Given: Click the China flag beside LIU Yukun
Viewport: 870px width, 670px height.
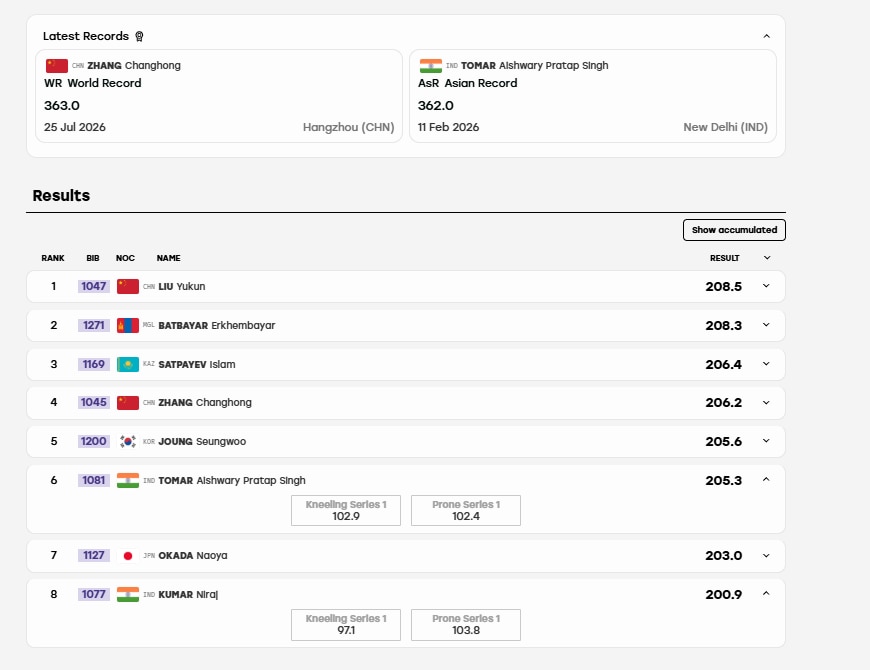Looking at the screenshot, I should 128,286.
